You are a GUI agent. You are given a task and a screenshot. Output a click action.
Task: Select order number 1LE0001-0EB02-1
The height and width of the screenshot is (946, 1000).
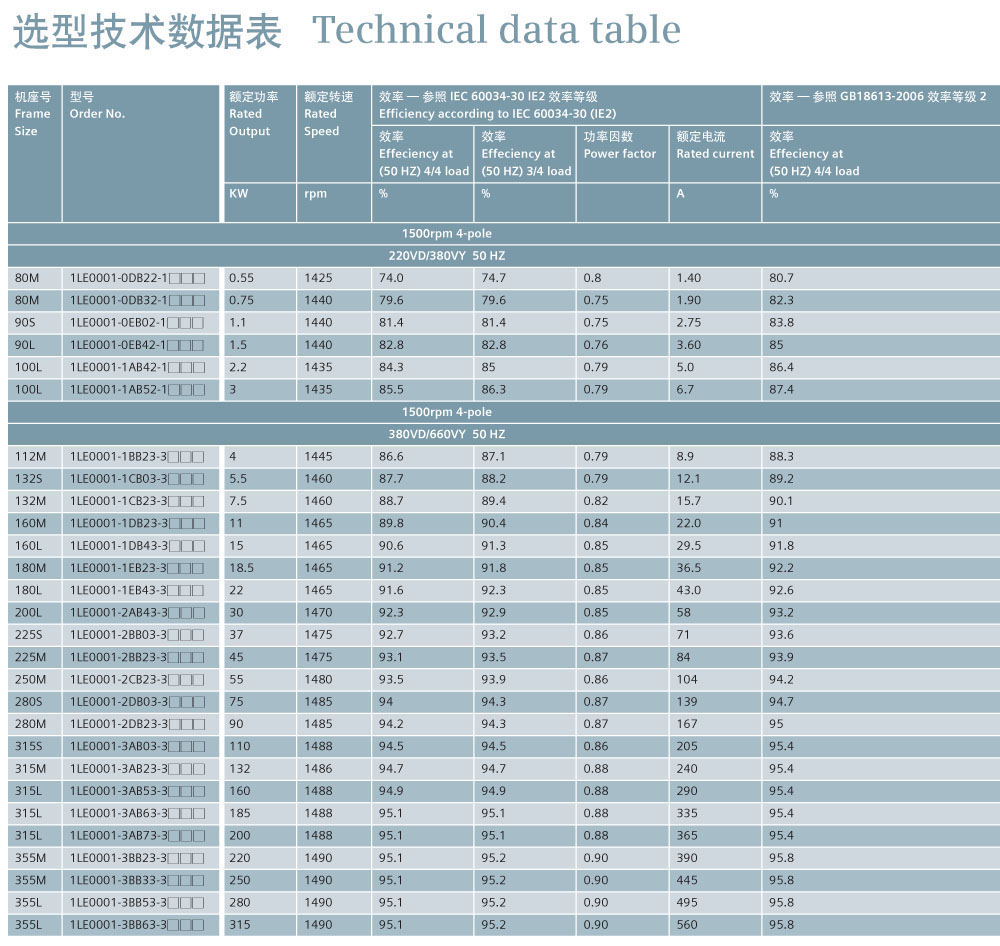pos(137,322)
